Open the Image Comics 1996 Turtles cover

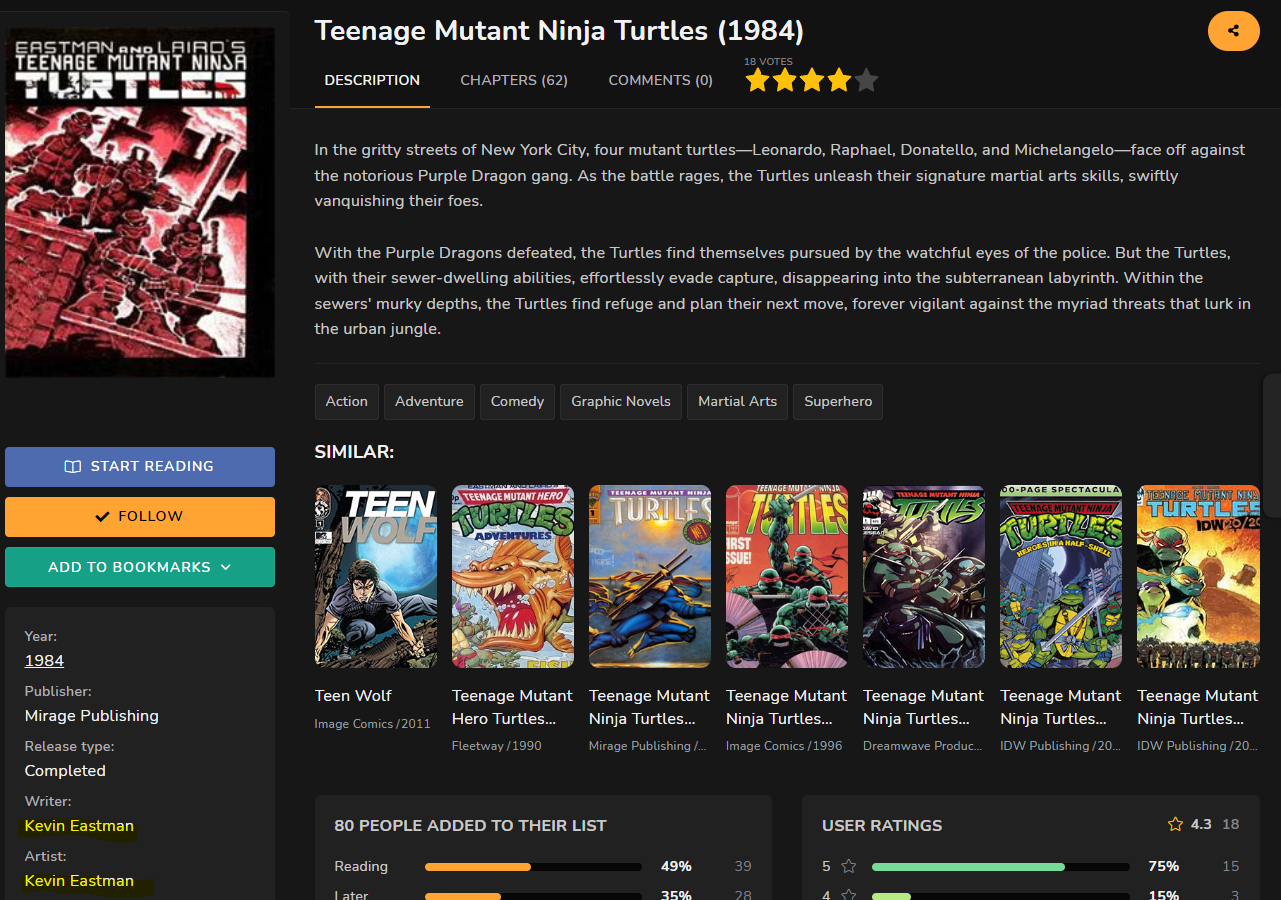point(787,576)
